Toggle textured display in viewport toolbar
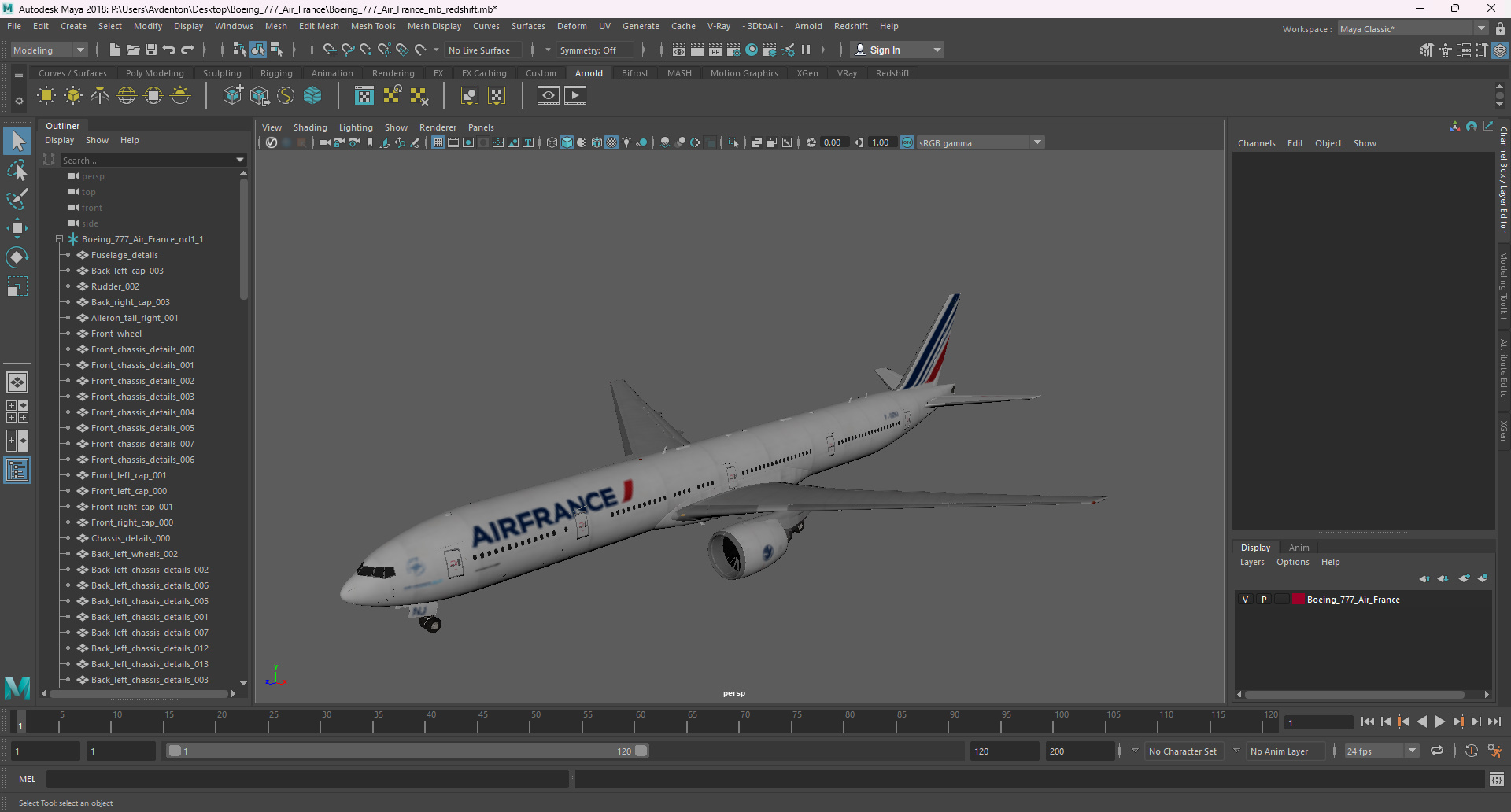This screenshot has height=812, width=1511. point(611,142)
